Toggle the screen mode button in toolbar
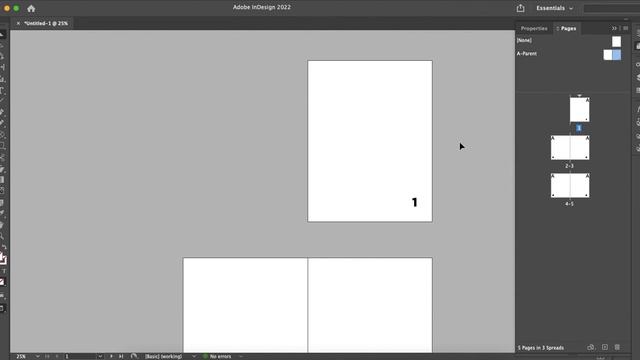The height and width of the screenshot is (360, 640). pos(2,308)
